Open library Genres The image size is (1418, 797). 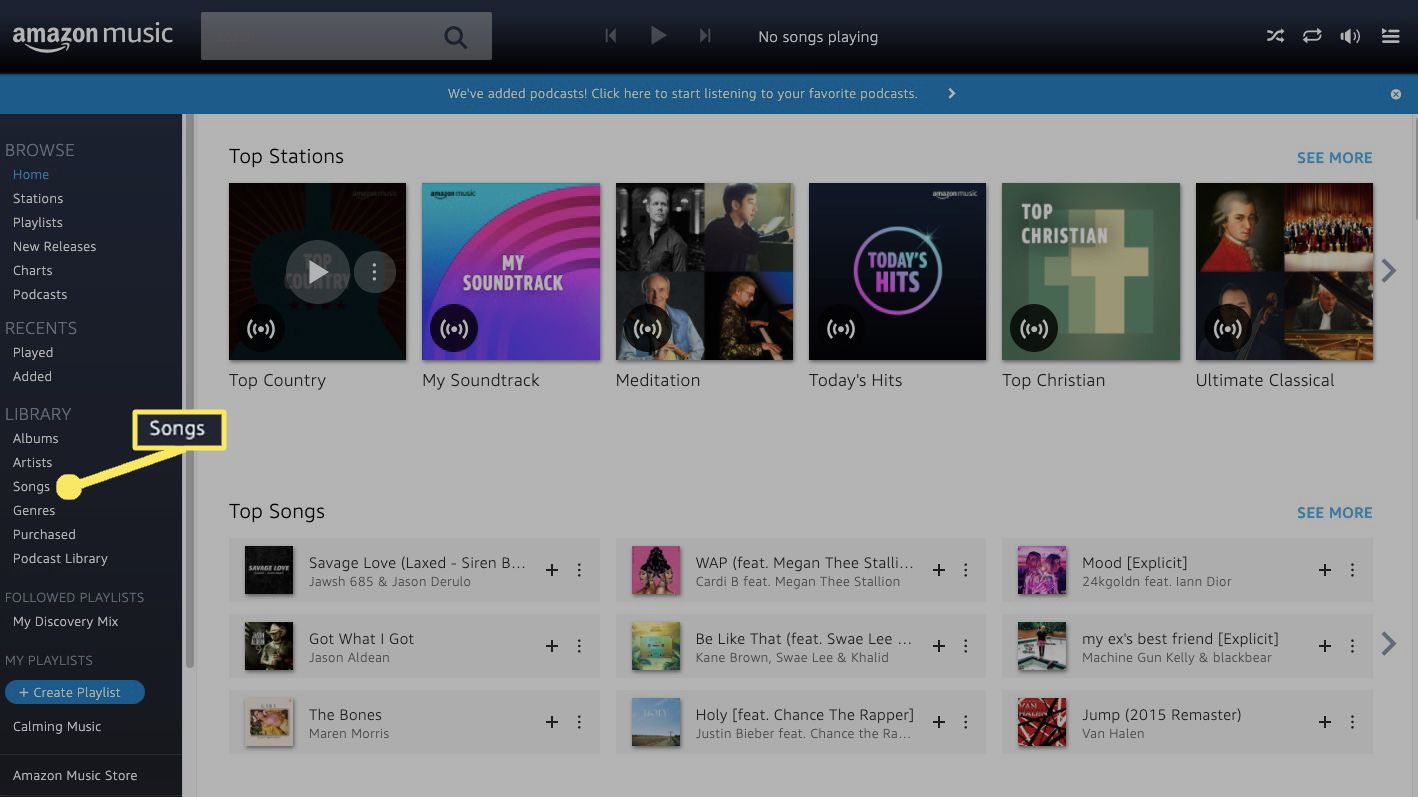pyautogui.click(x=34, y=510)
